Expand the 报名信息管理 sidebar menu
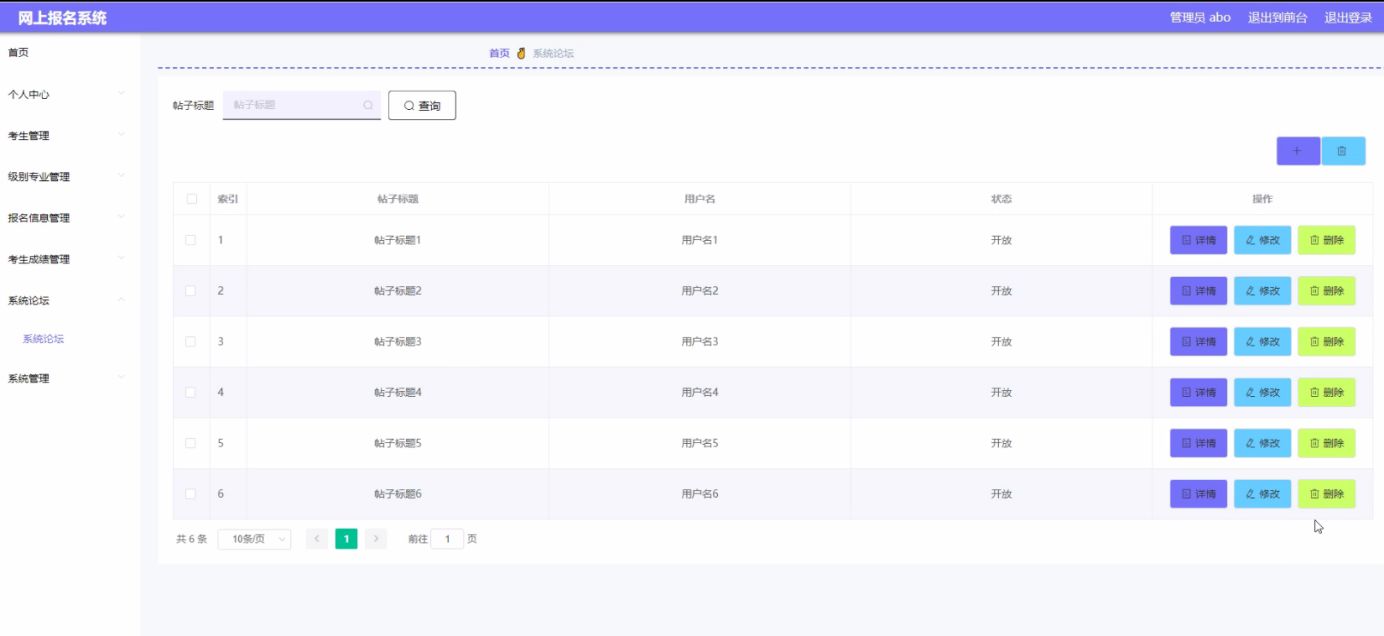The width and height of the screenshot is (1384, 636). point(70,217)
